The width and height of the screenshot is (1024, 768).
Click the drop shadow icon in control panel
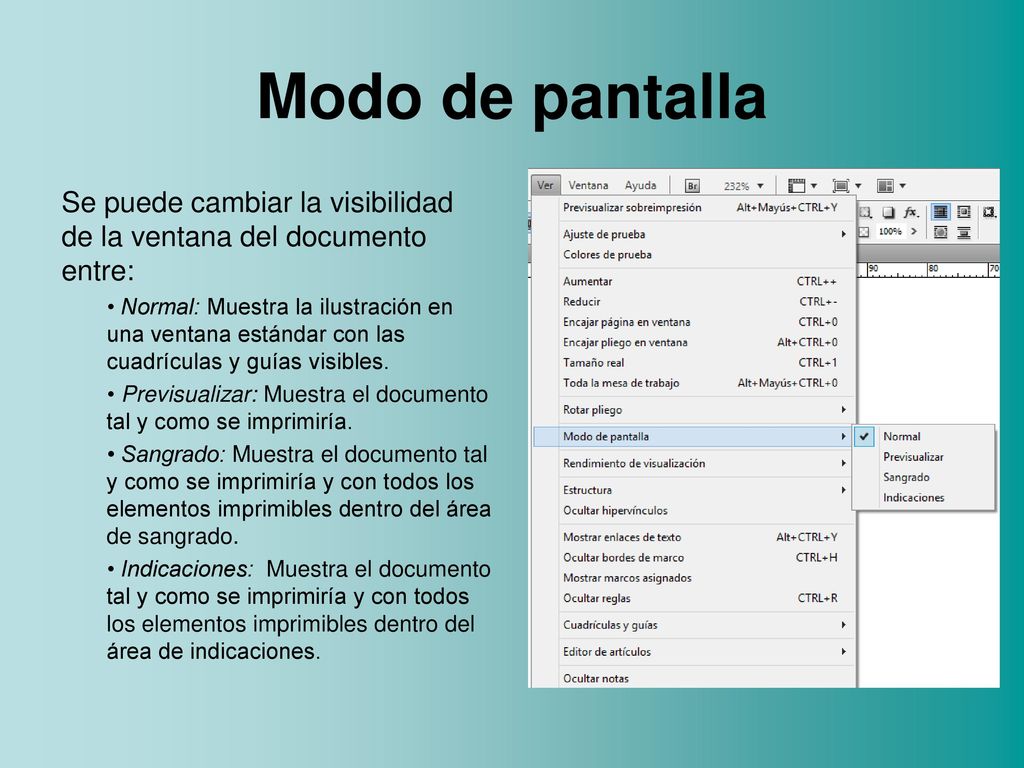(x=888, y=212)
